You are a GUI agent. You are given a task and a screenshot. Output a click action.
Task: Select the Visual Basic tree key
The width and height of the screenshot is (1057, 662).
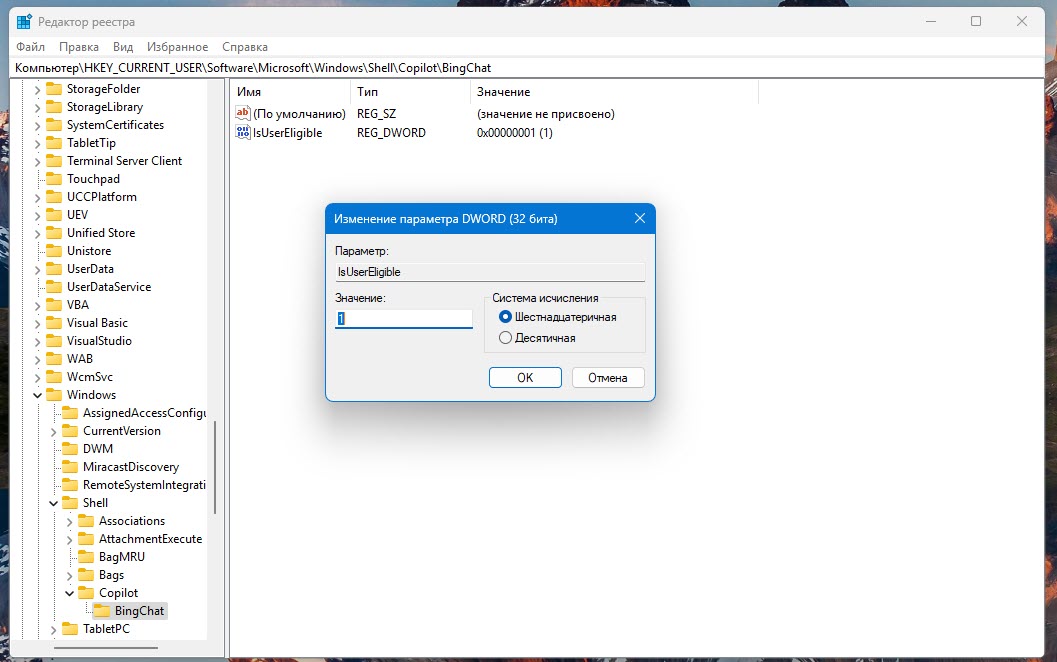[97, 323]
